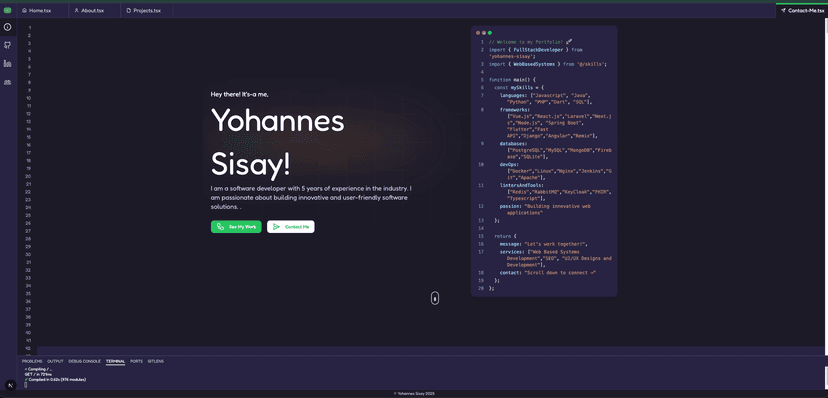Select the GITLENS panel tab

(156, 361)
